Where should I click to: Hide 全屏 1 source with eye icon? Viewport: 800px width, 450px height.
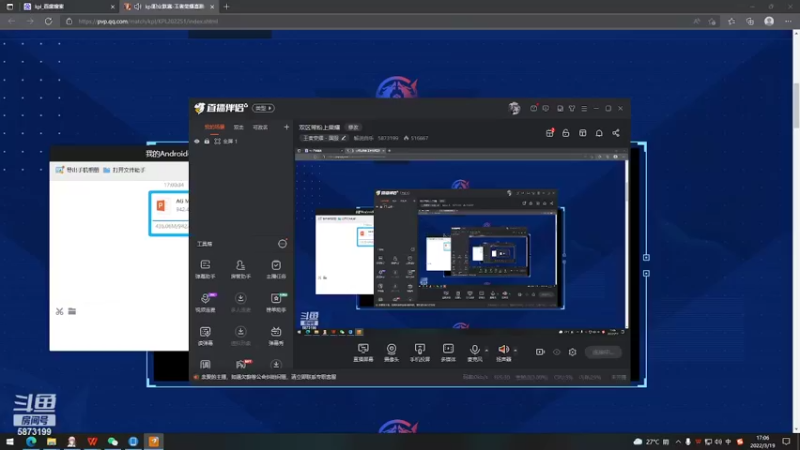(197, 141)
